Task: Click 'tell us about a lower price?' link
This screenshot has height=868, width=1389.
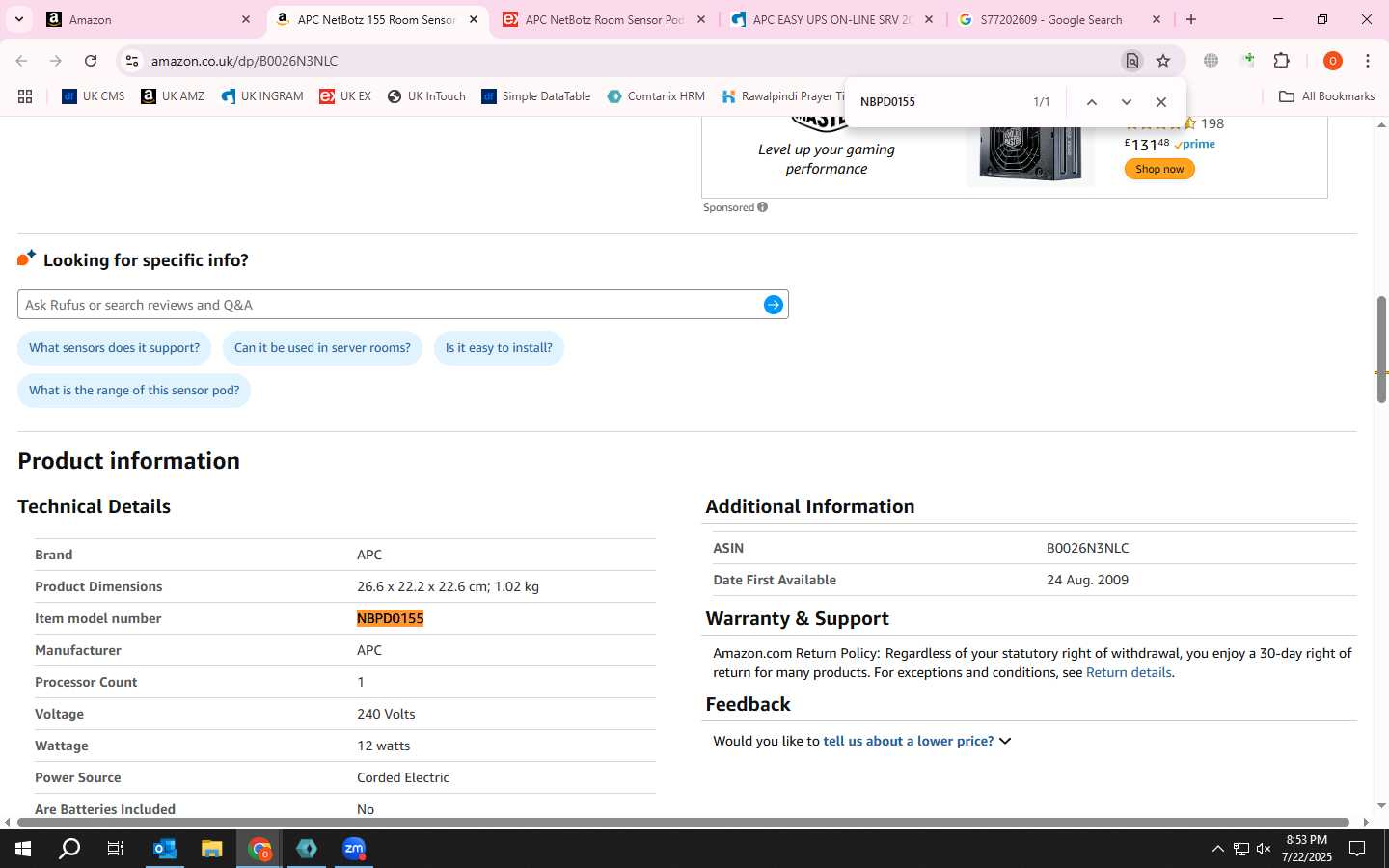Action: 908,741
